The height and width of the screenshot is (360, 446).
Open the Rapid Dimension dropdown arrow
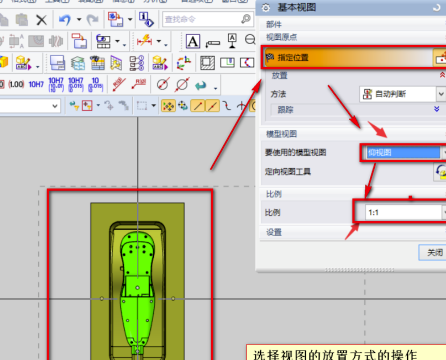(x=159, y=41)
